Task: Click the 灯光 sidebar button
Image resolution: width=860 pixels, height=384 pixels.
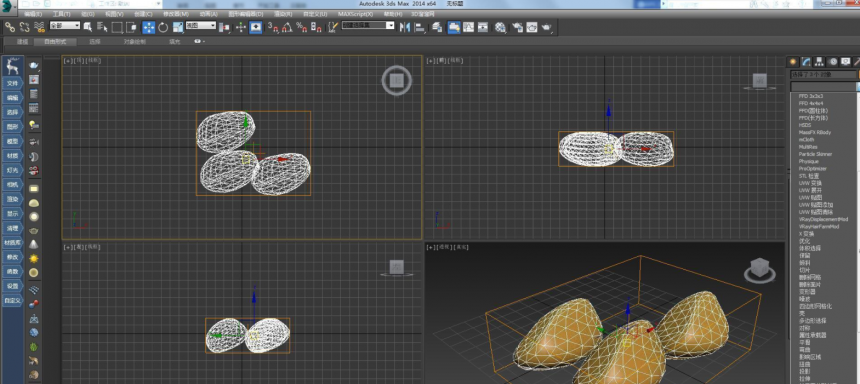Action: [13, 170]
